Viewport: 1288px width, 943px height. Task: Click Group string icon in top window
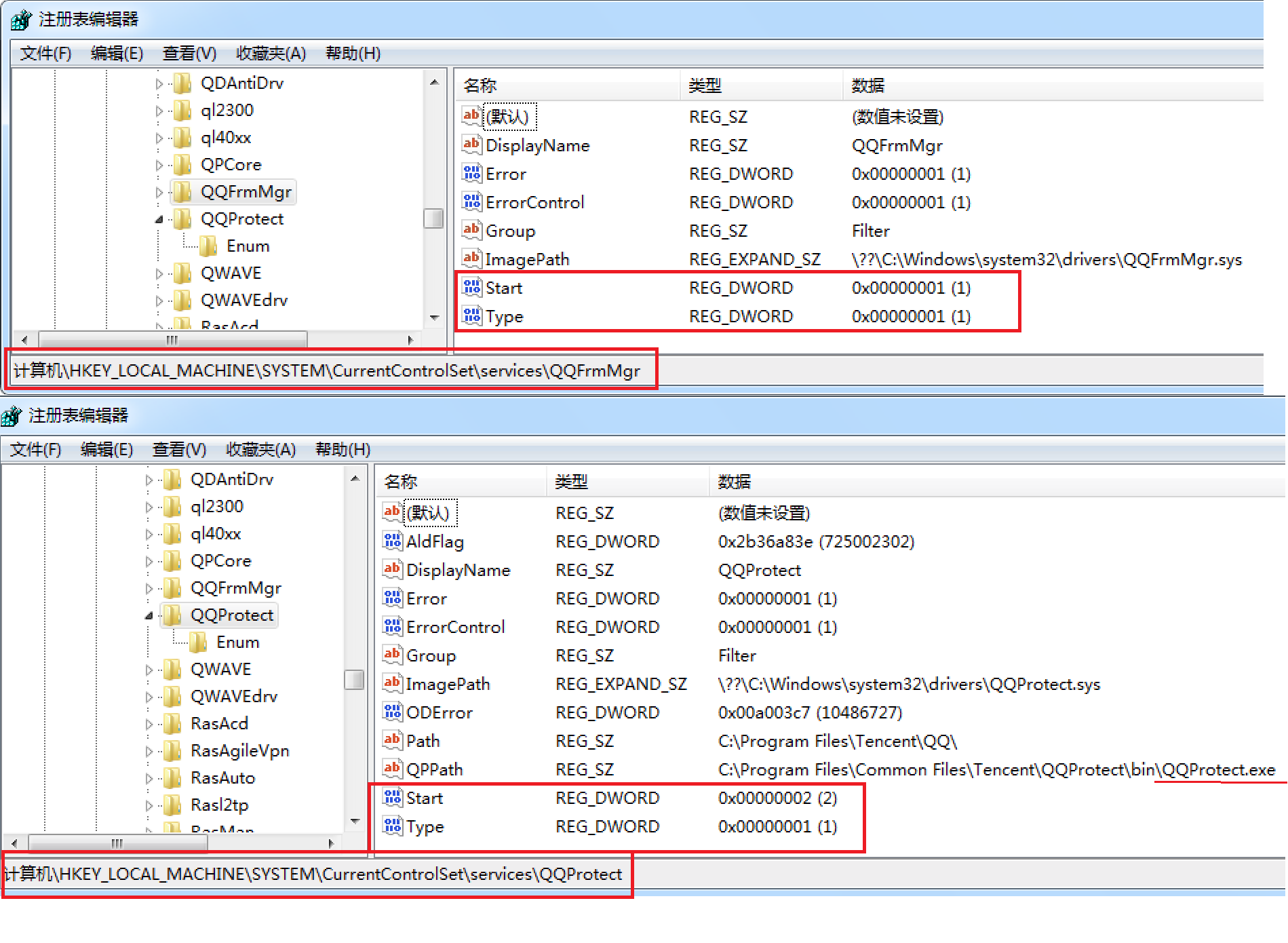pyautogui.click(x=471, y=230)
